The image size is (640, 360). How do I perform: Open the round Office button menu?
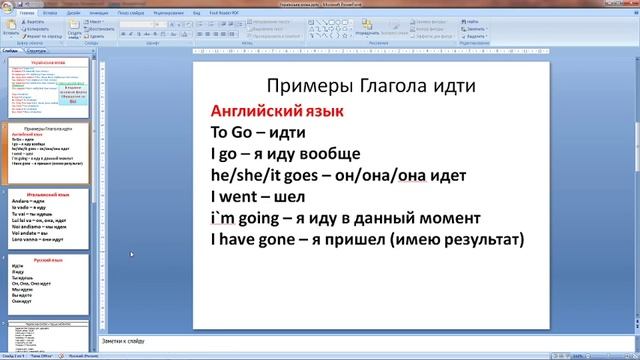tap(7, 7)
